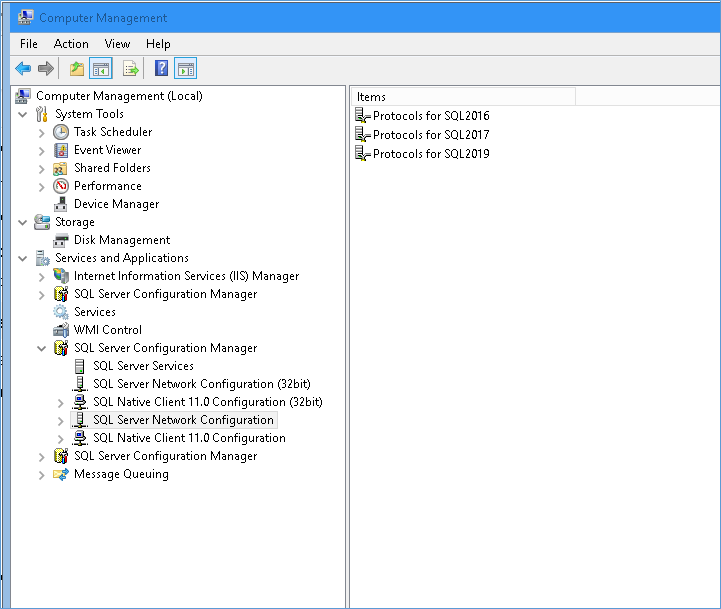Click the Forward arrow toolbar button
This screenshot has height=609, width=721.
pyautogui.click(x=46, y=69)
